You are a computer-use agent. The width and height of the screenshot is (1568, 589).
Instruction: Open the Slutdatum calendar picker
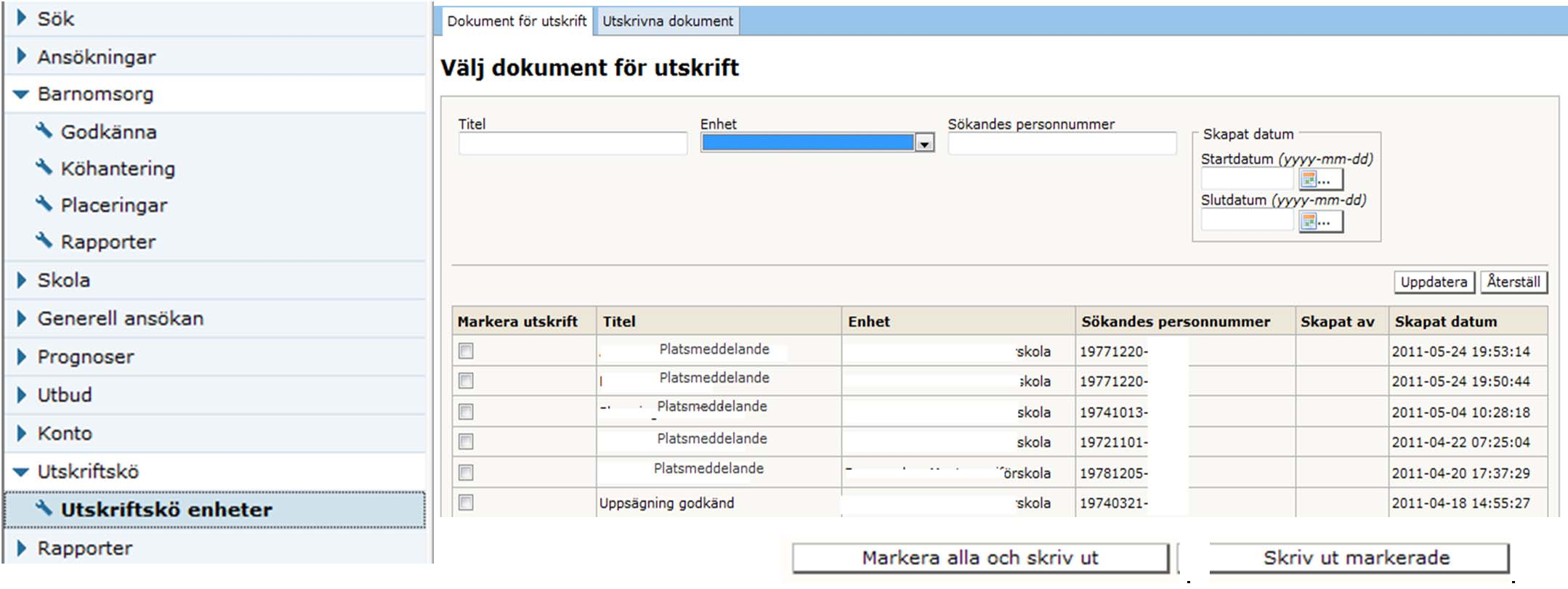(1320, 221)
